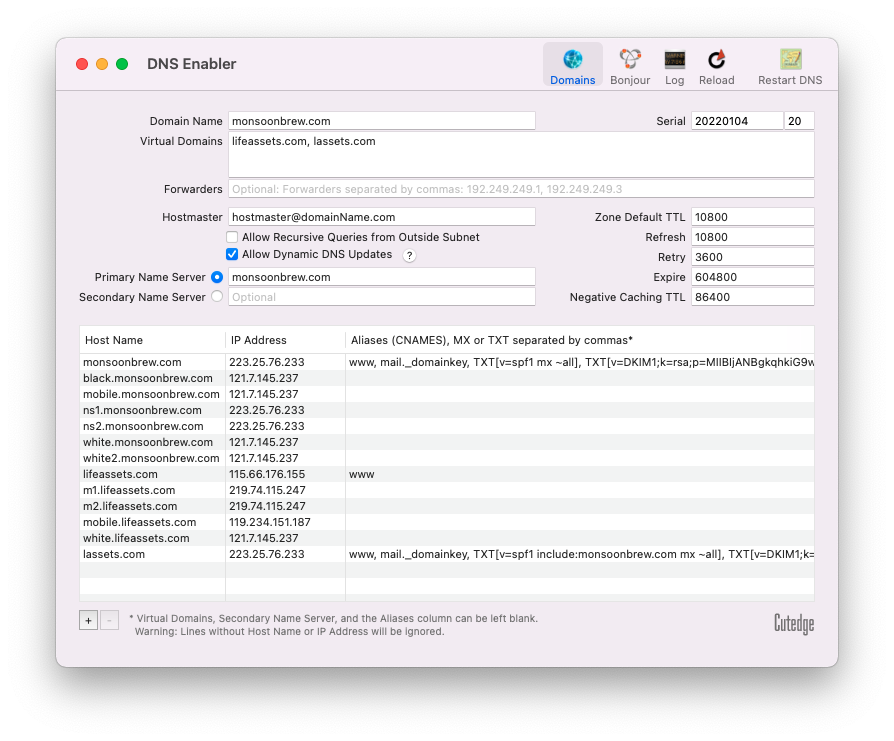The height and width of the screenshot is (741, 894).
Task: Select the Secondary Name Server radio button
Action: (x=217, y=297)
